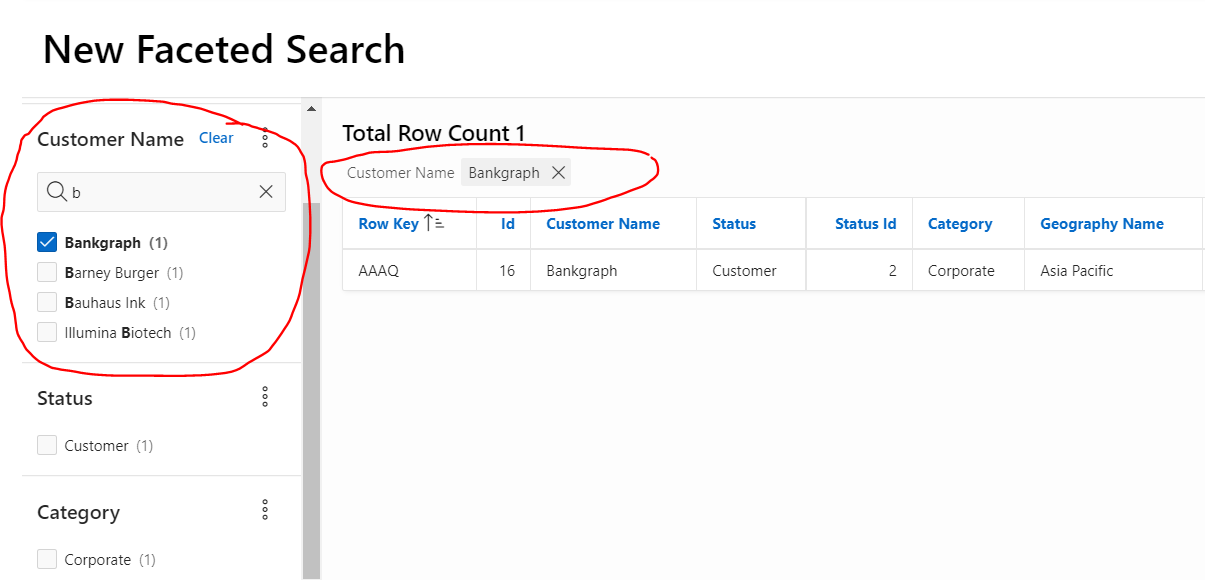This screenshot has height=580, width=1205.
Task: Click sort ascending icon beside Row Key
Action: [x=434, y=223]
